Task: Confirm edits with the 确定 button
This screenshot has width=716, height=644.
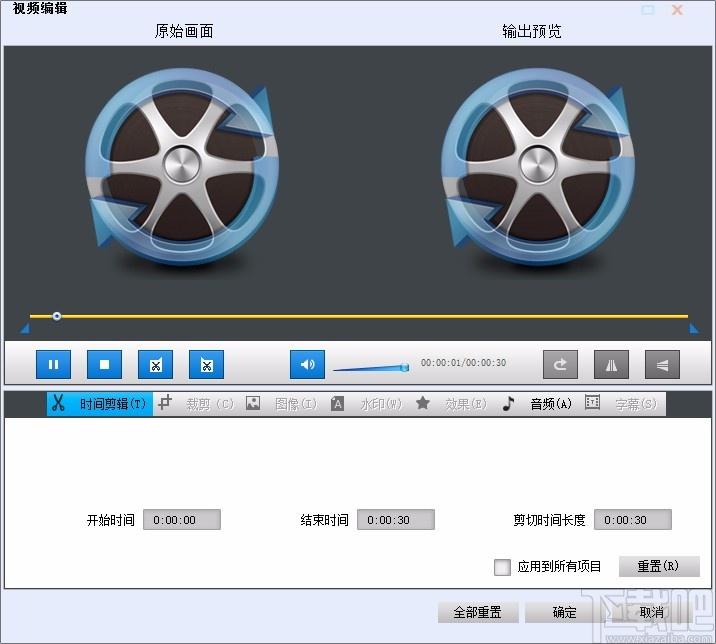Action: point(565,612)
